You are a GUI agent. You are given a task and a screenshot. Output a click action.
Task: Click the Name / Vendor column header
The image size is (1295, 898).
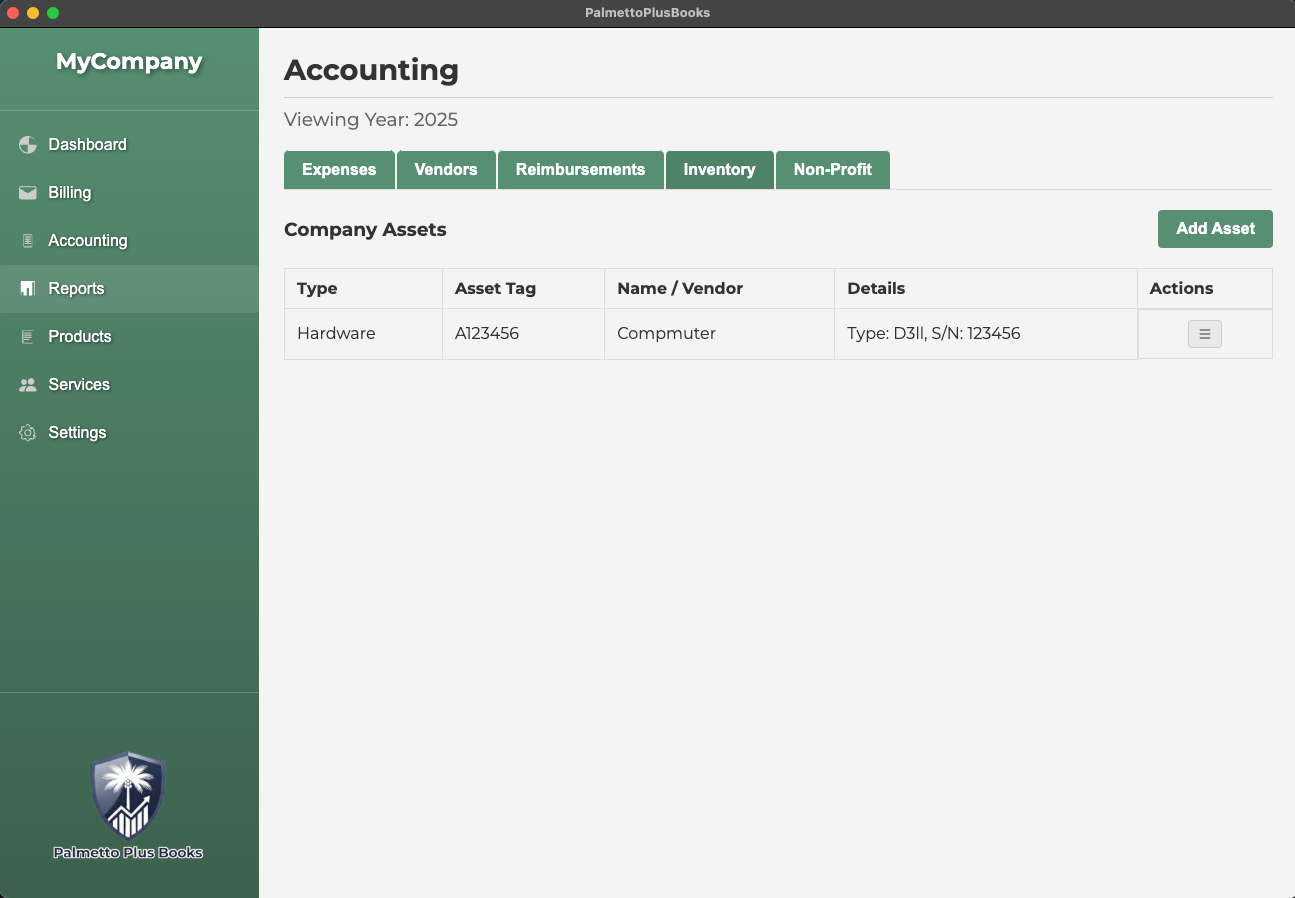click(680, 289)
